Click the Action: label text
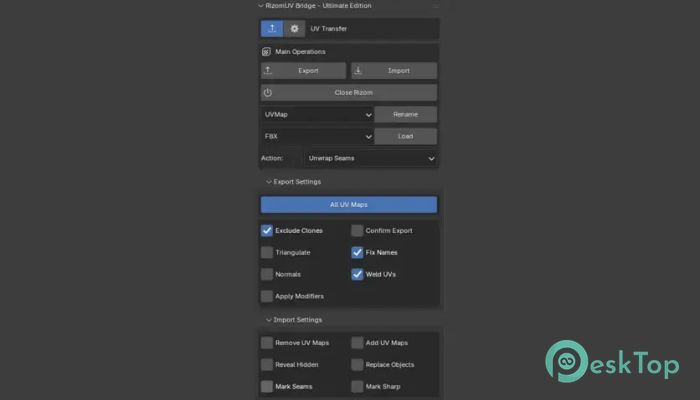Image resolution: width=700 pixels, height=400 pixels. click(x=272, y=158)
